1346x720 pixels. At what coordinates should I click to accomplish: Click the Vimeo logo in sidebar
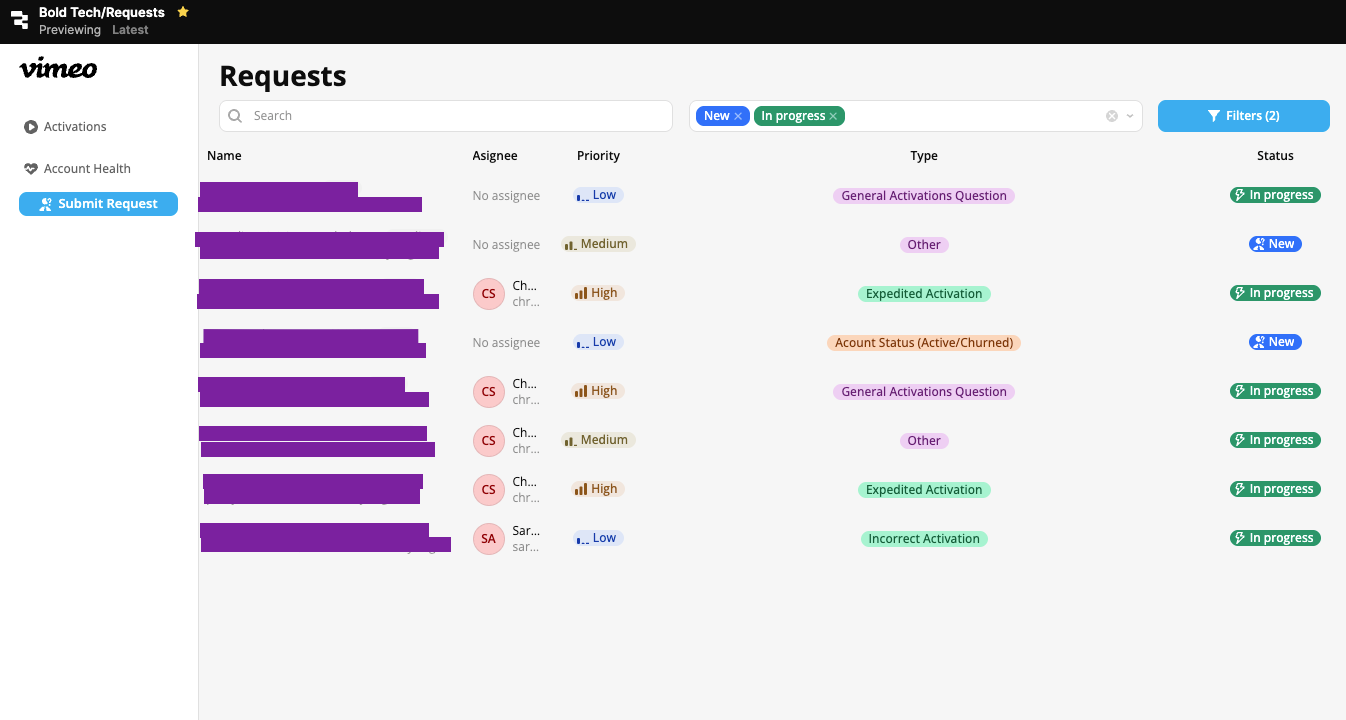tap(58, 69)
